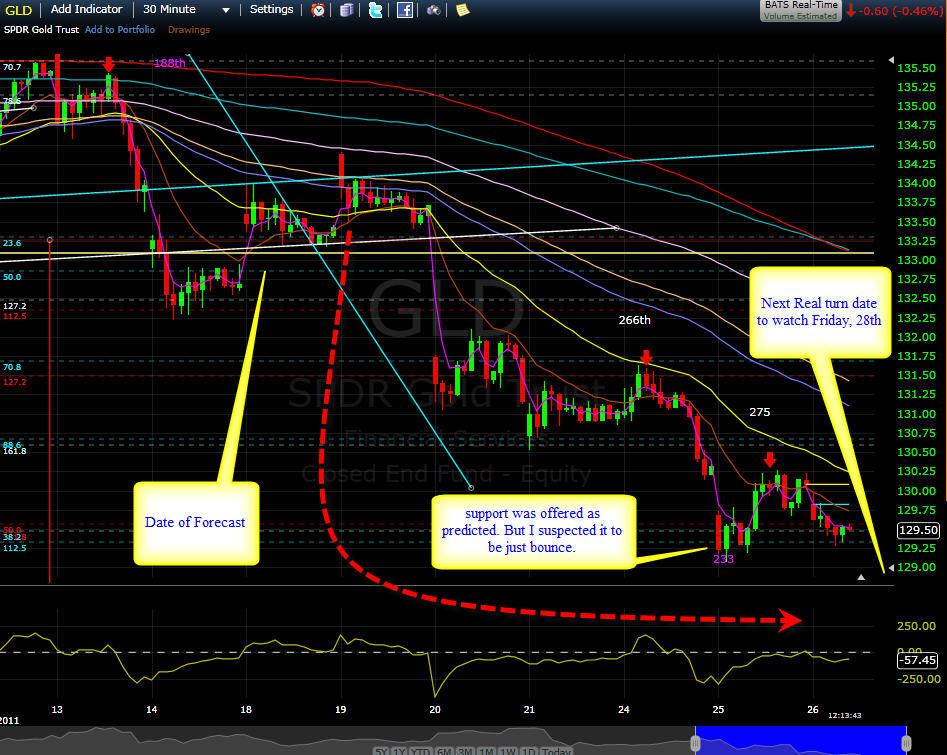Click the small up triangle below the price pane

click(x=861, y=577)
